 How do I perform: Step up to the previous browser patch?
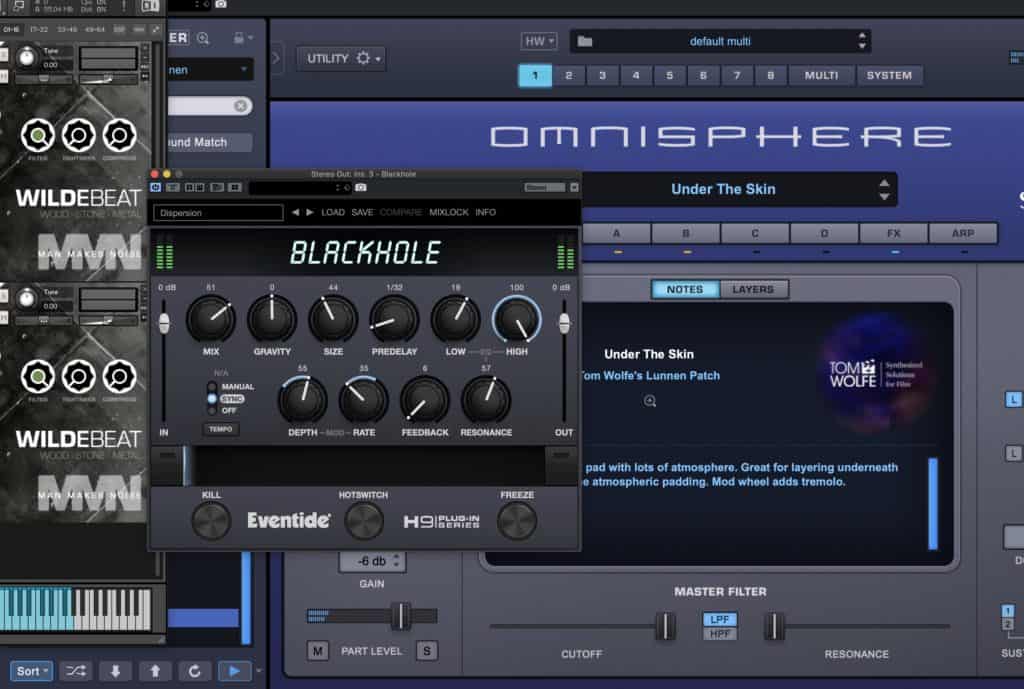pyautogui.click(x=155, y=671)
